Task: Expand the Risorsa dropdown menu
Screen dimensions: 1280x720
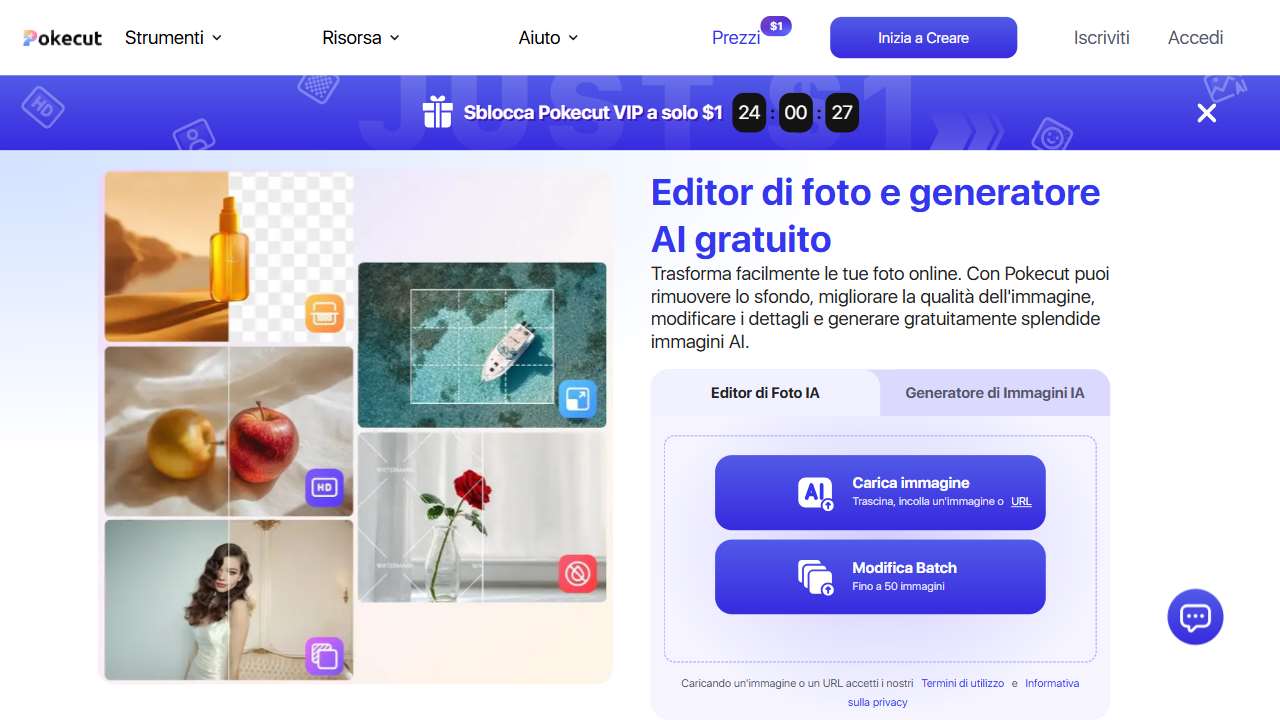Action: click(360, 38)
